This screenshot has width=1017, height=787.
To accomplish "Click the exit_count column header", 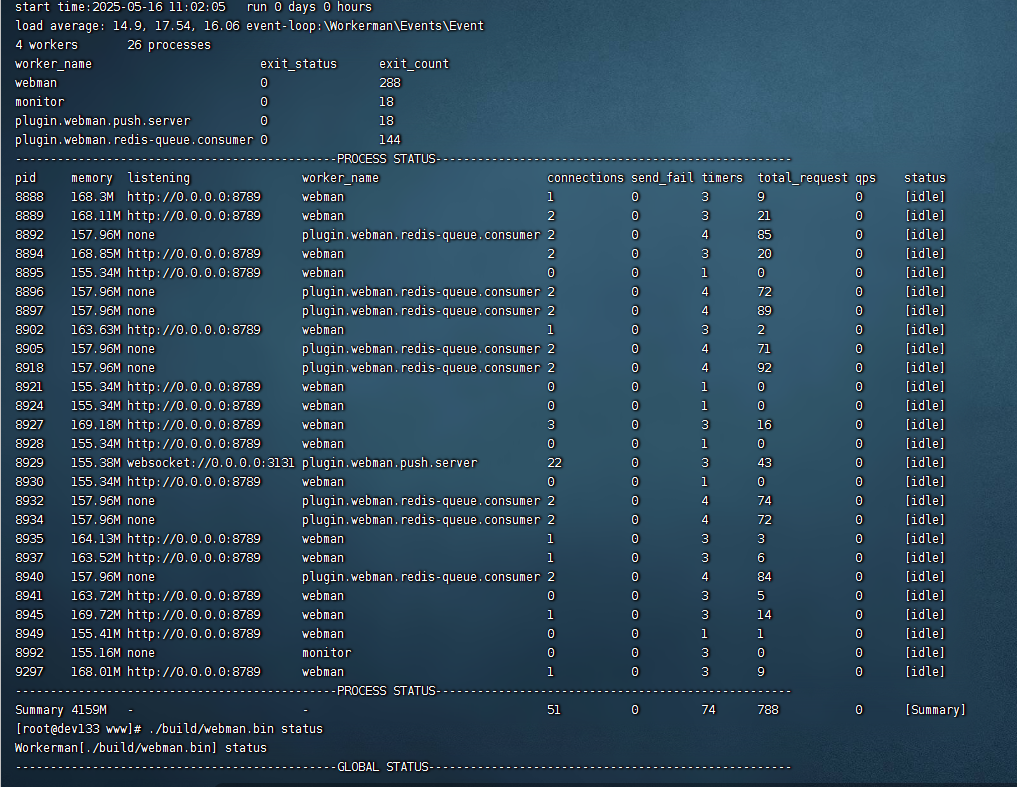I will click(414, 64).
